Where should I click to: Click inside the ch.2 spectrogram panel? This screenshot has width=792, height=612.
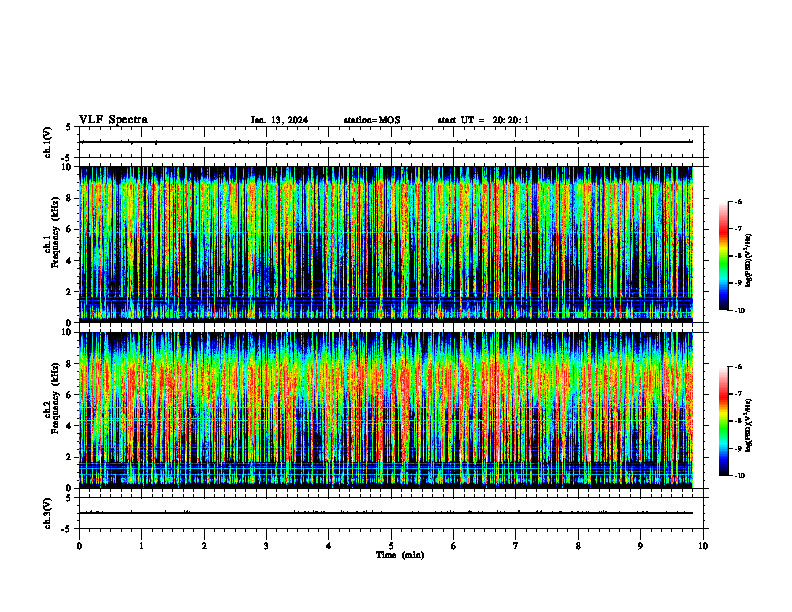[x=386, y=410]
